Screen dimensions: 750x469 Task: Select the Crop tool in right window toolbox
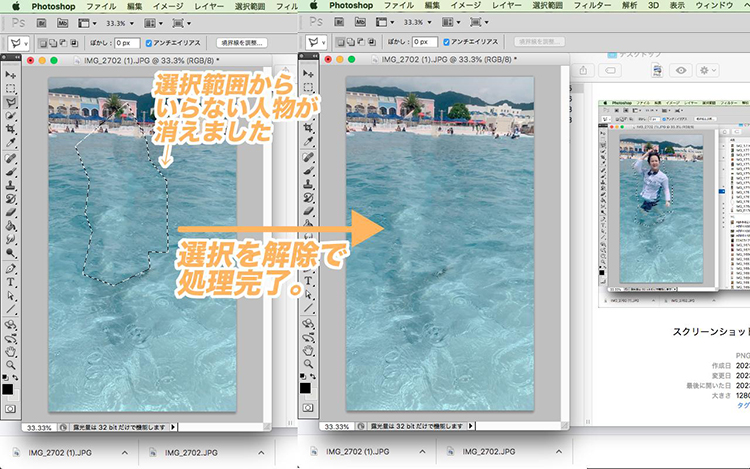308,128
